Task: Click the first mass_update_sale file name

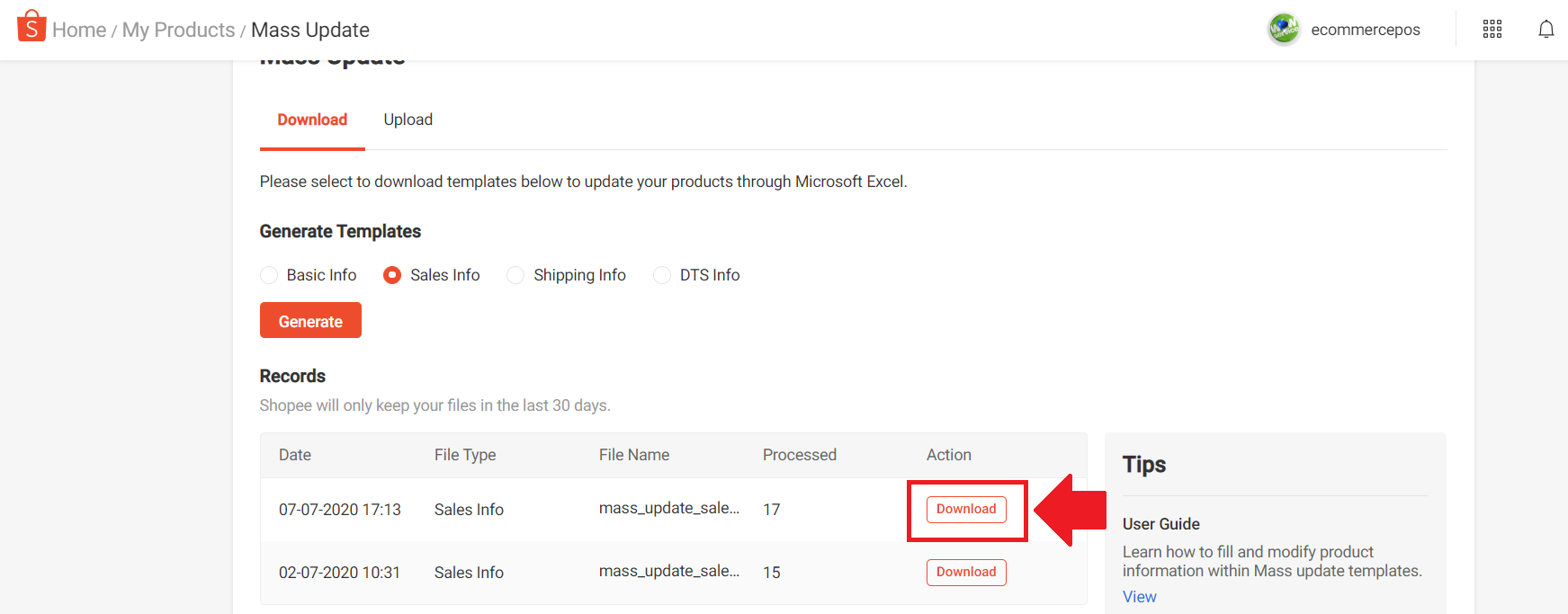Action: 668,508
